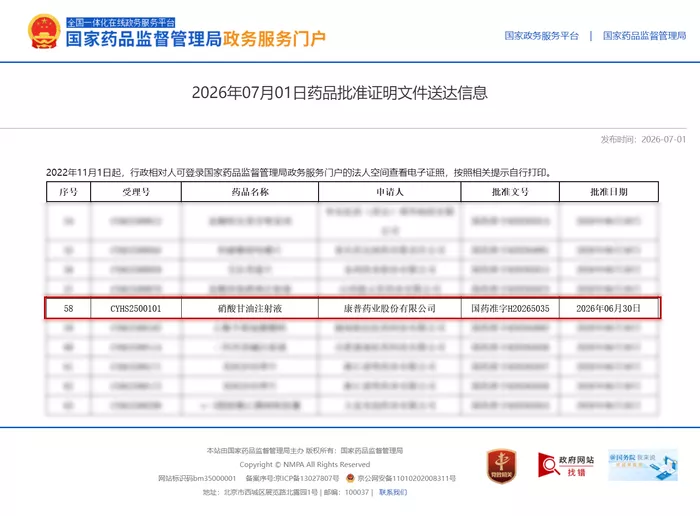Select the drug name 硝酸甘油注射液
The height and width of the screenshot is (516, 700).
pyautogui.click(x=250, y=308)
